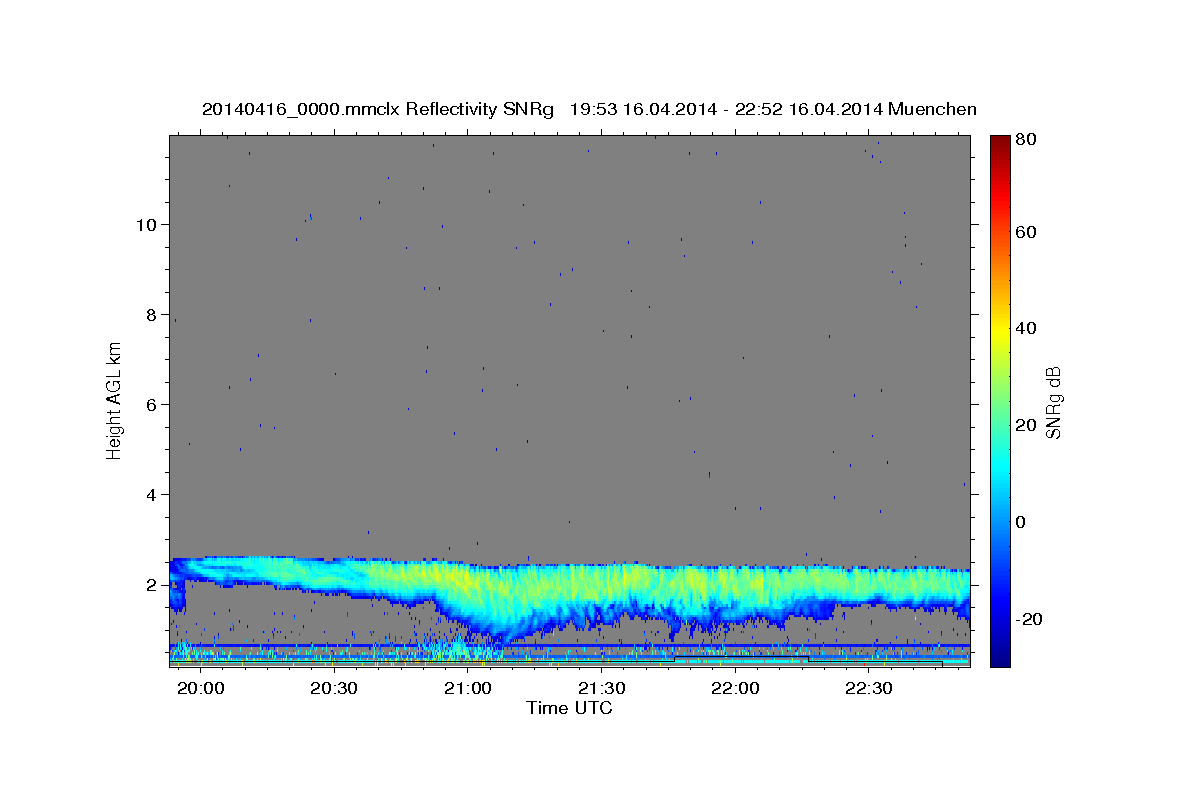This screenshot has width=1200, height=800.
Task: Click the '40' colorbar tick value
Action: pos(1027,328)
